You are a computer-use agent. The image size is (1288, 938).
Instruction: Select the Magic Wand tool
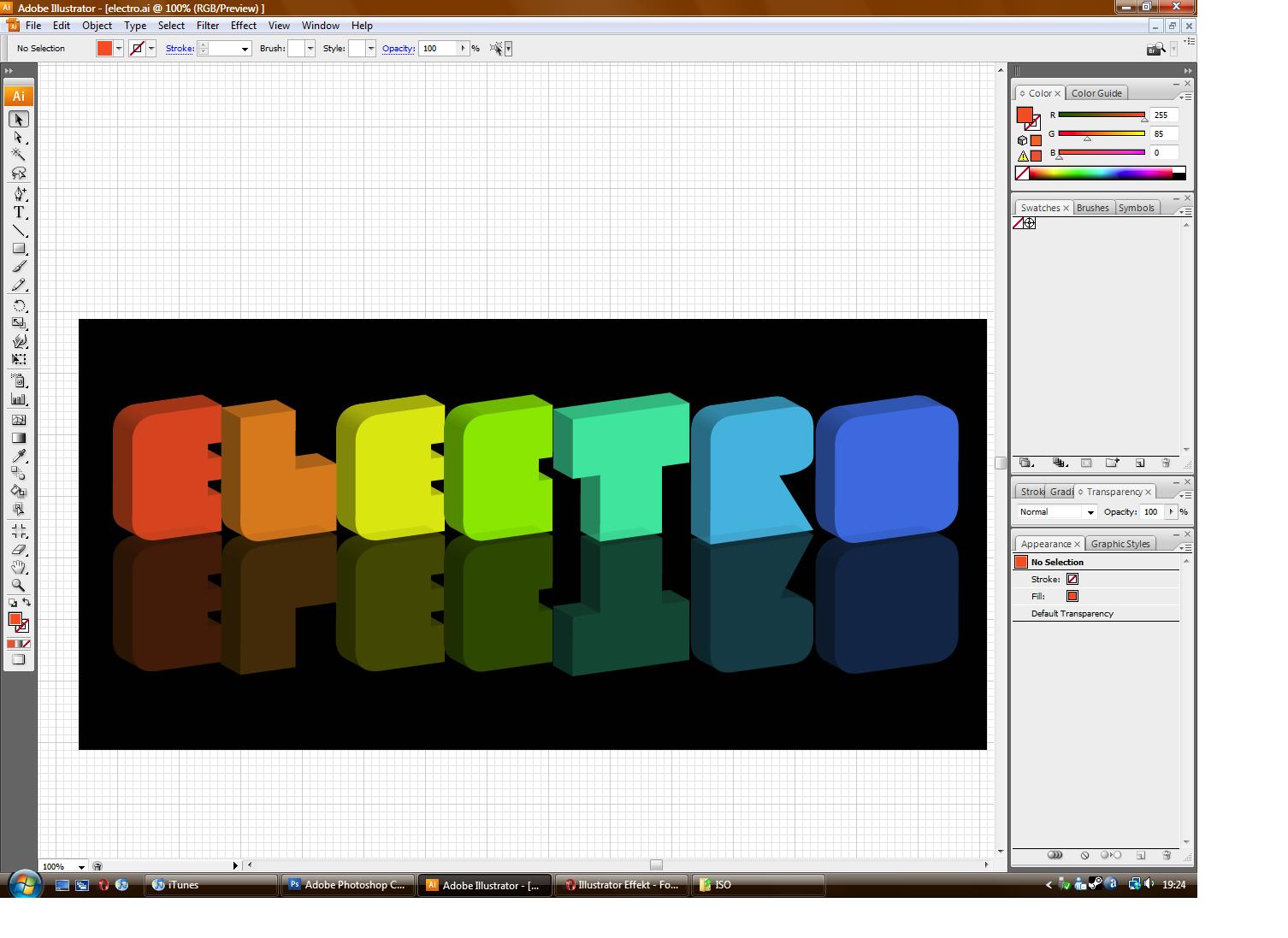coord(19,155)
